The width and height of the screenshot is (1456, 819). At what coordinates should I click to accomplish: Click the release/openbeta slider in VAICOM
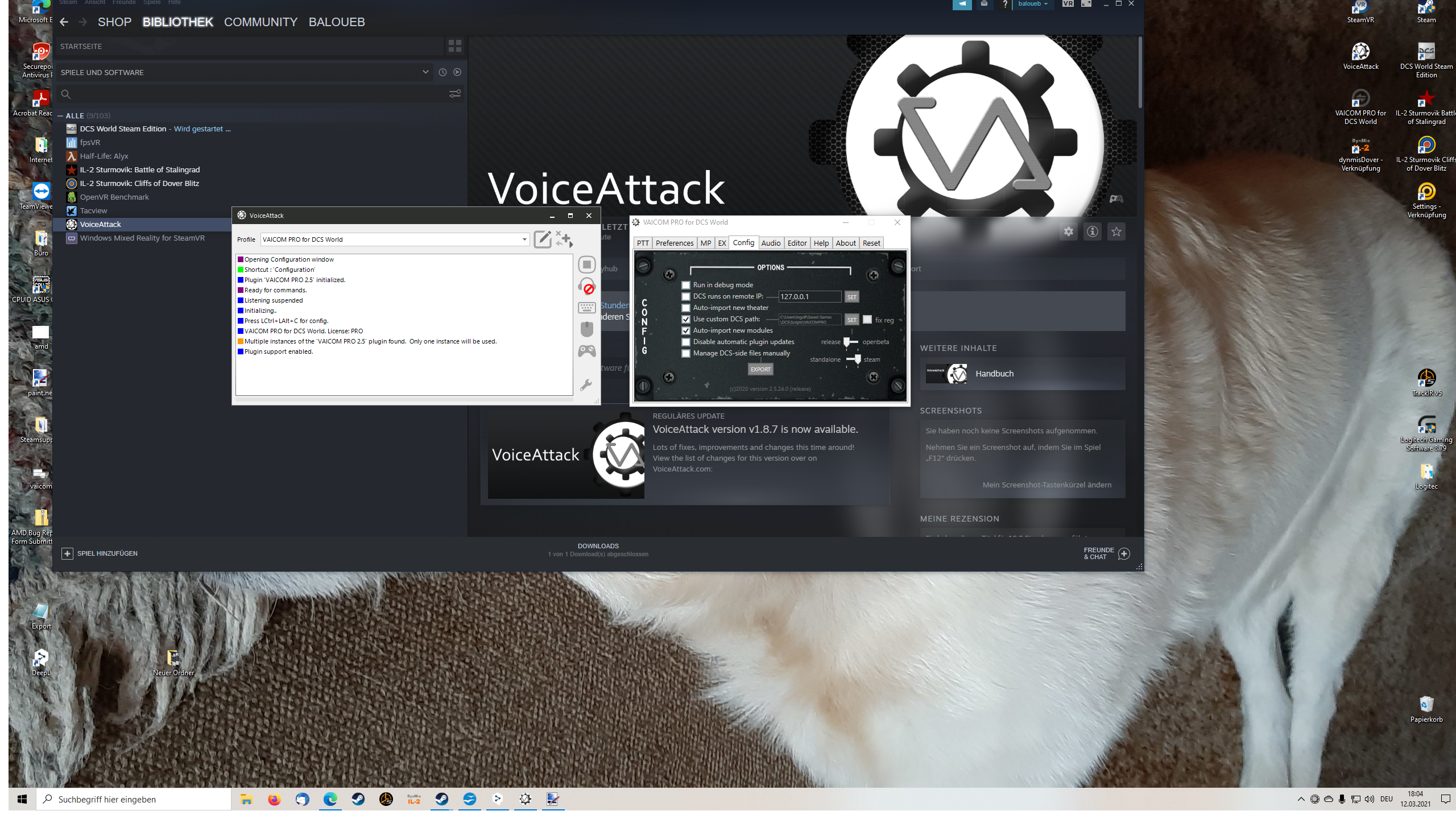[x=851, y=342]
